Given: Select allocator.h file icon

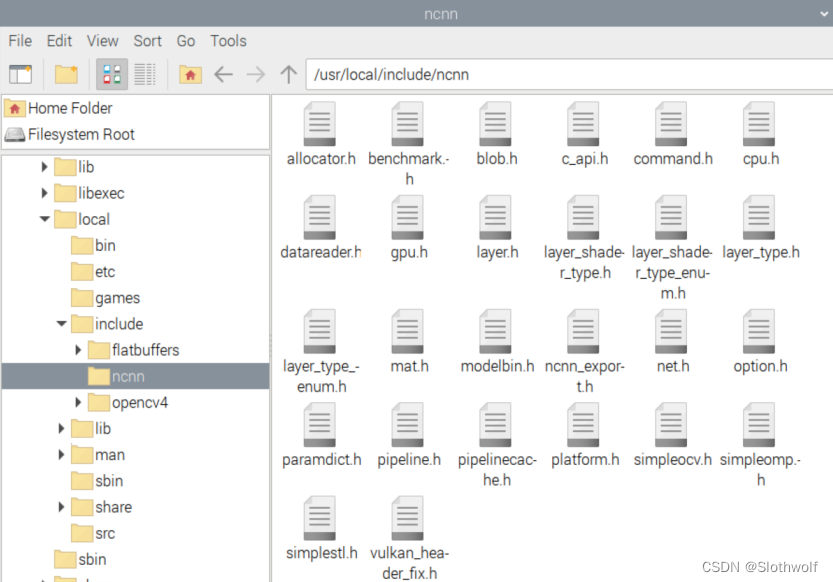Looking at the screenshot, I should point(320,124).
